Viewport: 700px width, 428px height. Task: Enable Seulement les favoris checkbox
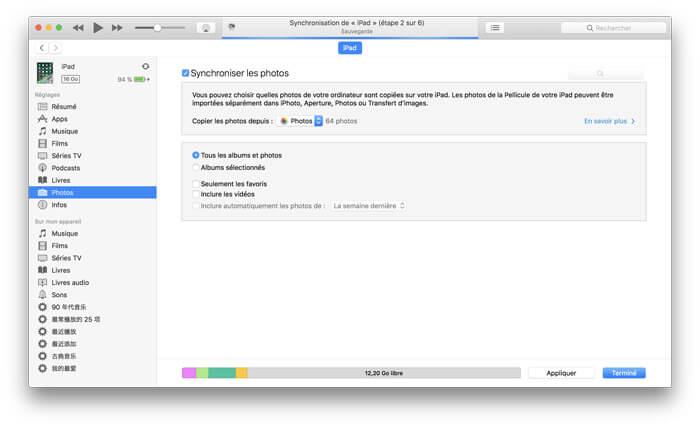(196, 183)
